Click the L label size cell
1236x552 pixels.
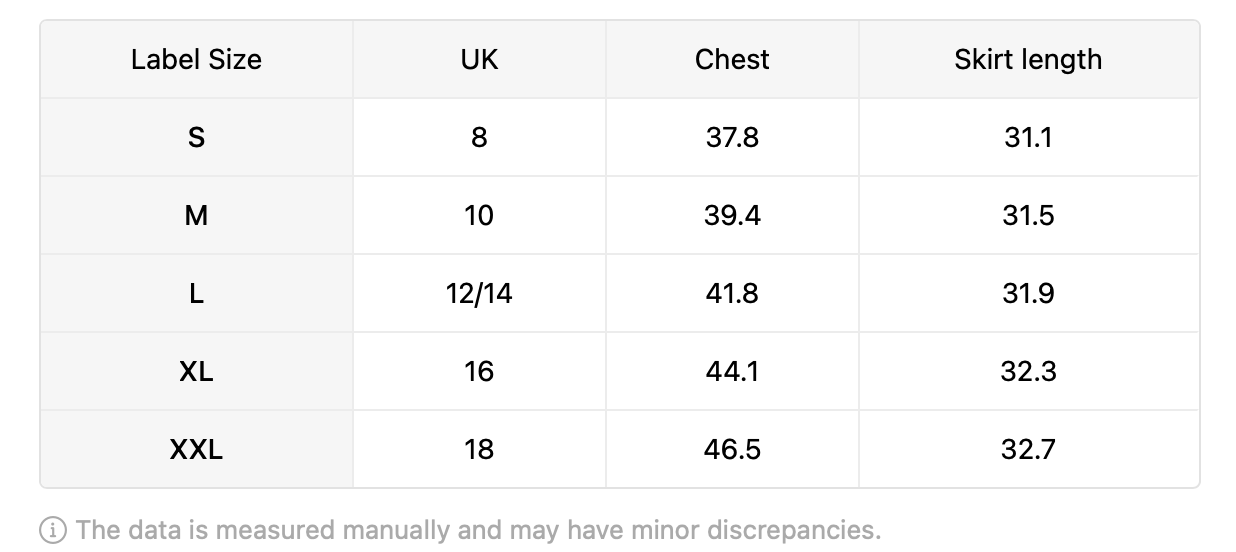click(x=196, y=293)
